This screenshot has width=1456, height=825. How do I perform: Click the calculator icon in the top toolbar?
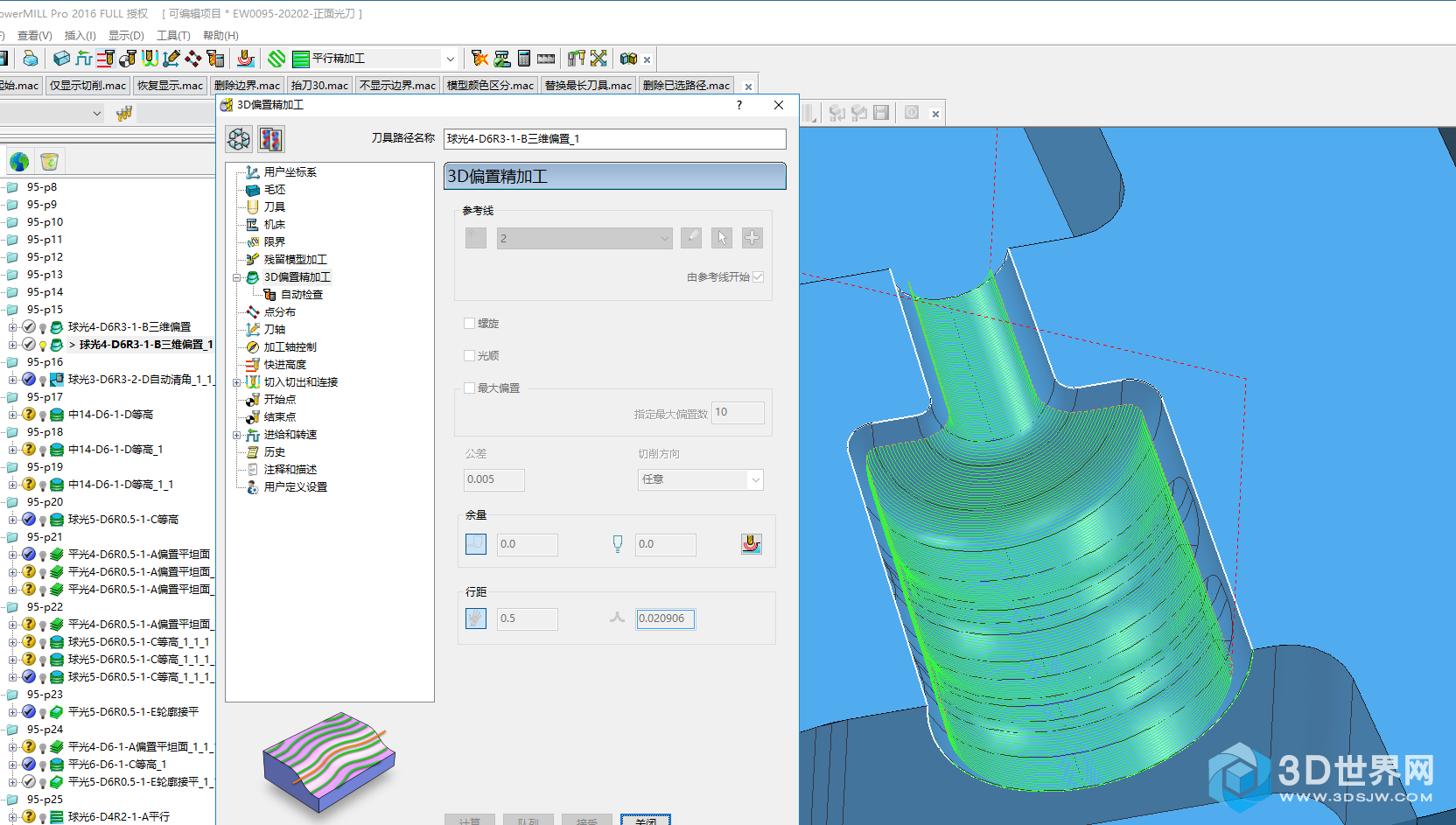tap(523, 59)
